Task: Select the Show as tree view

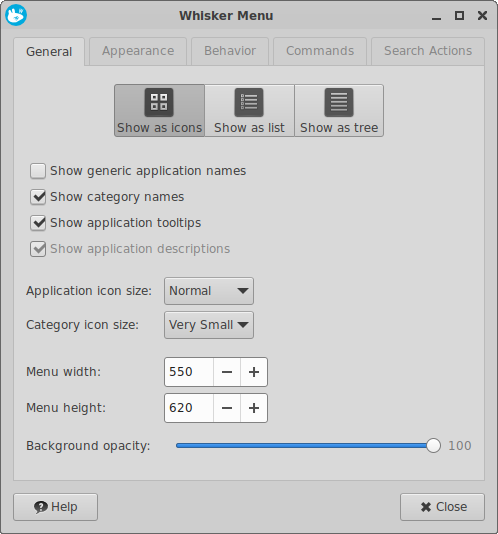Action: click(339, 111)
